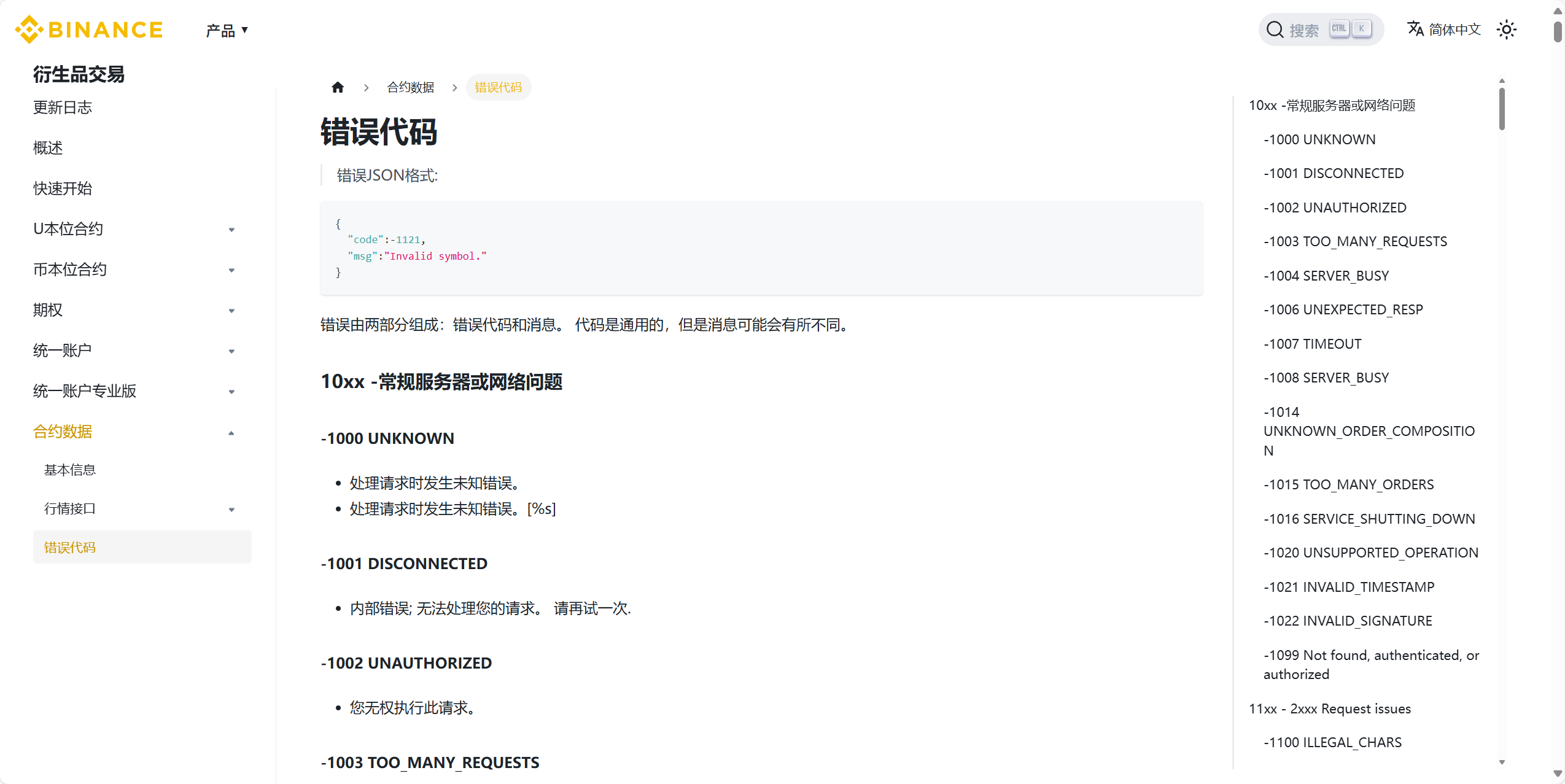Collapse the 合约数据 sidebar section
Image resolution: width=1565 pixels, height=784 pixels.
pos(231,432)
